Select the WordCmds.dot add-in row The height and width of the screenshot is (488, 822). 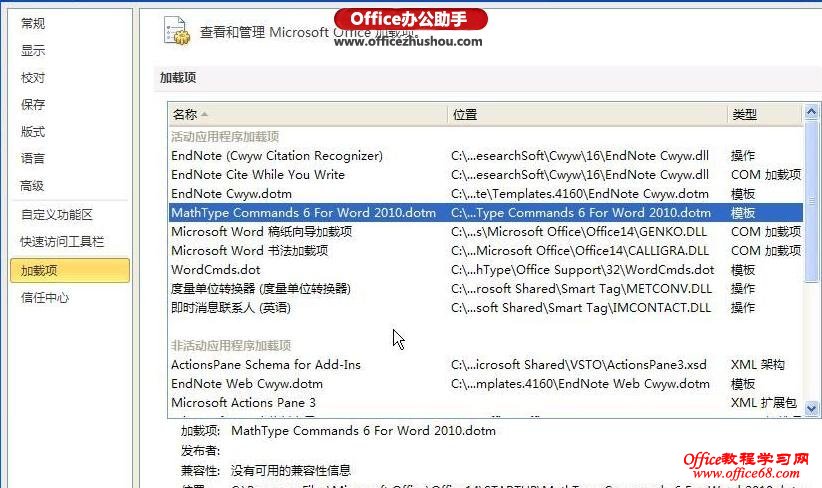[485, 270]
